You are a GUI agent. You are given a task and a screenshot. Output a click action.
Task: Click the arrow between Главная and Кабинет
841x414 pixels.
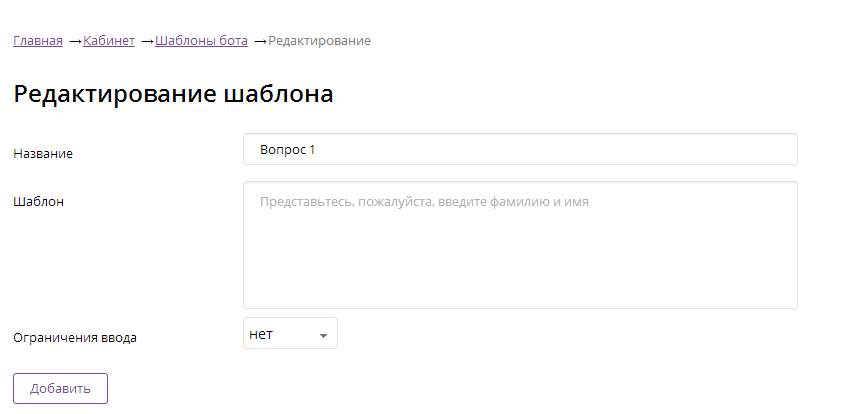(75, 41)
